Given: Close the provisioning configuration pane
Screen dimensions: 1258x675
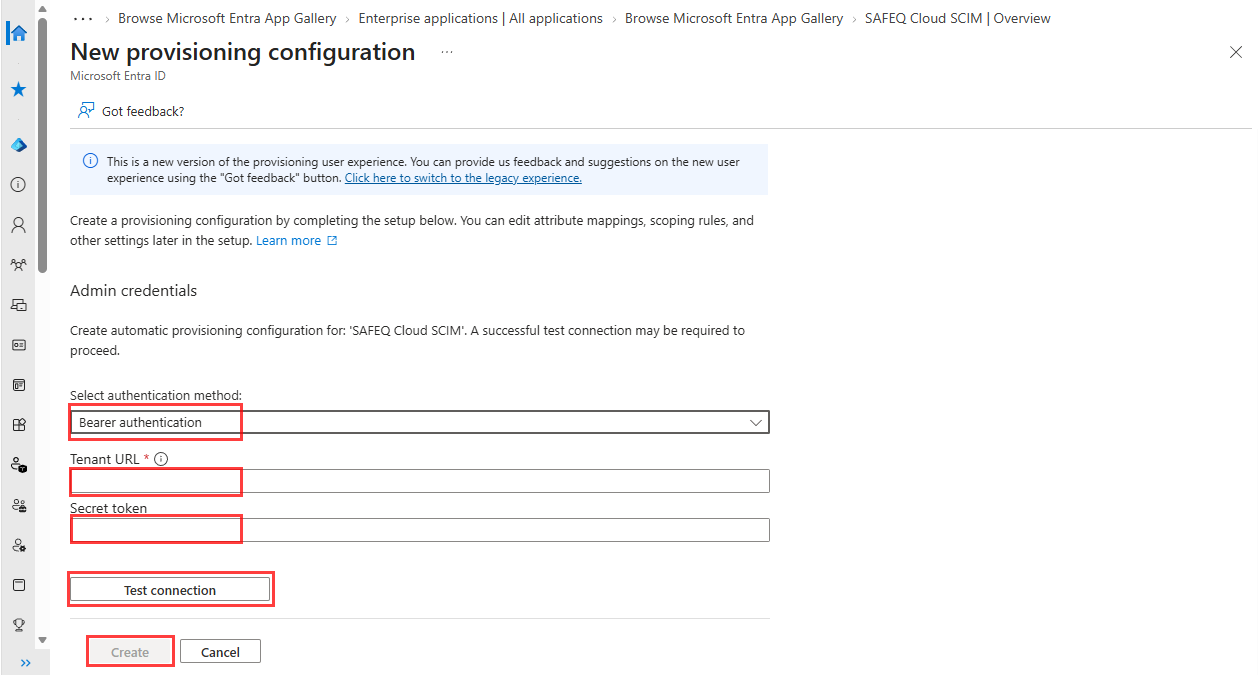Looking at the screenshot, I should pyautogui.click(x=1236, y=52).
